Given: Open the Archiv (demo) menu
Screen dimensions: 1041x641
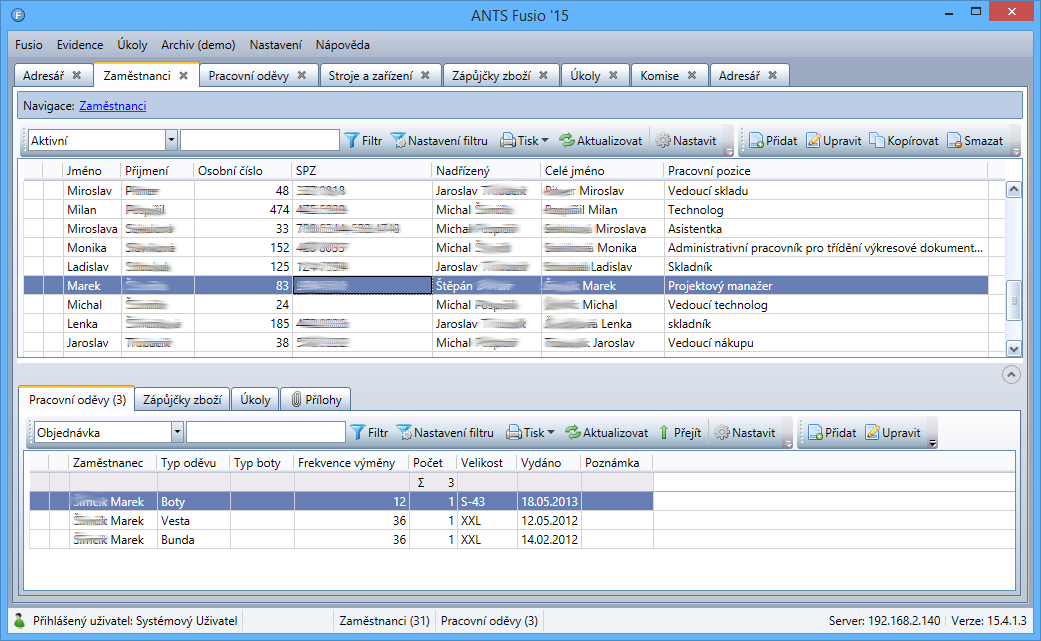Looking at the screenshot, I should coord(198,45).
